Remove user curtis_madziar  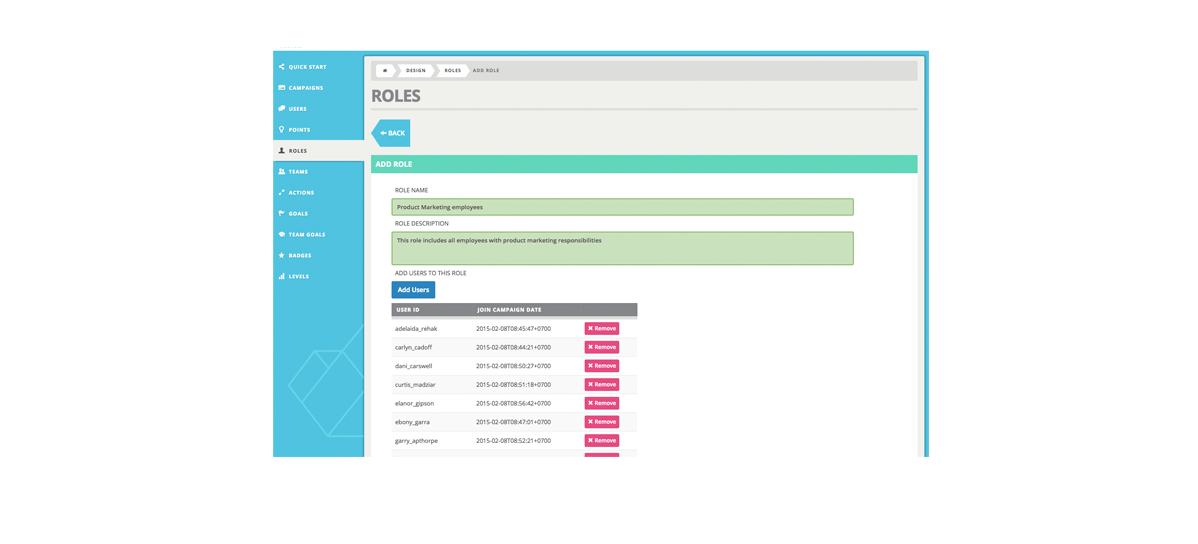pos(602,384)
